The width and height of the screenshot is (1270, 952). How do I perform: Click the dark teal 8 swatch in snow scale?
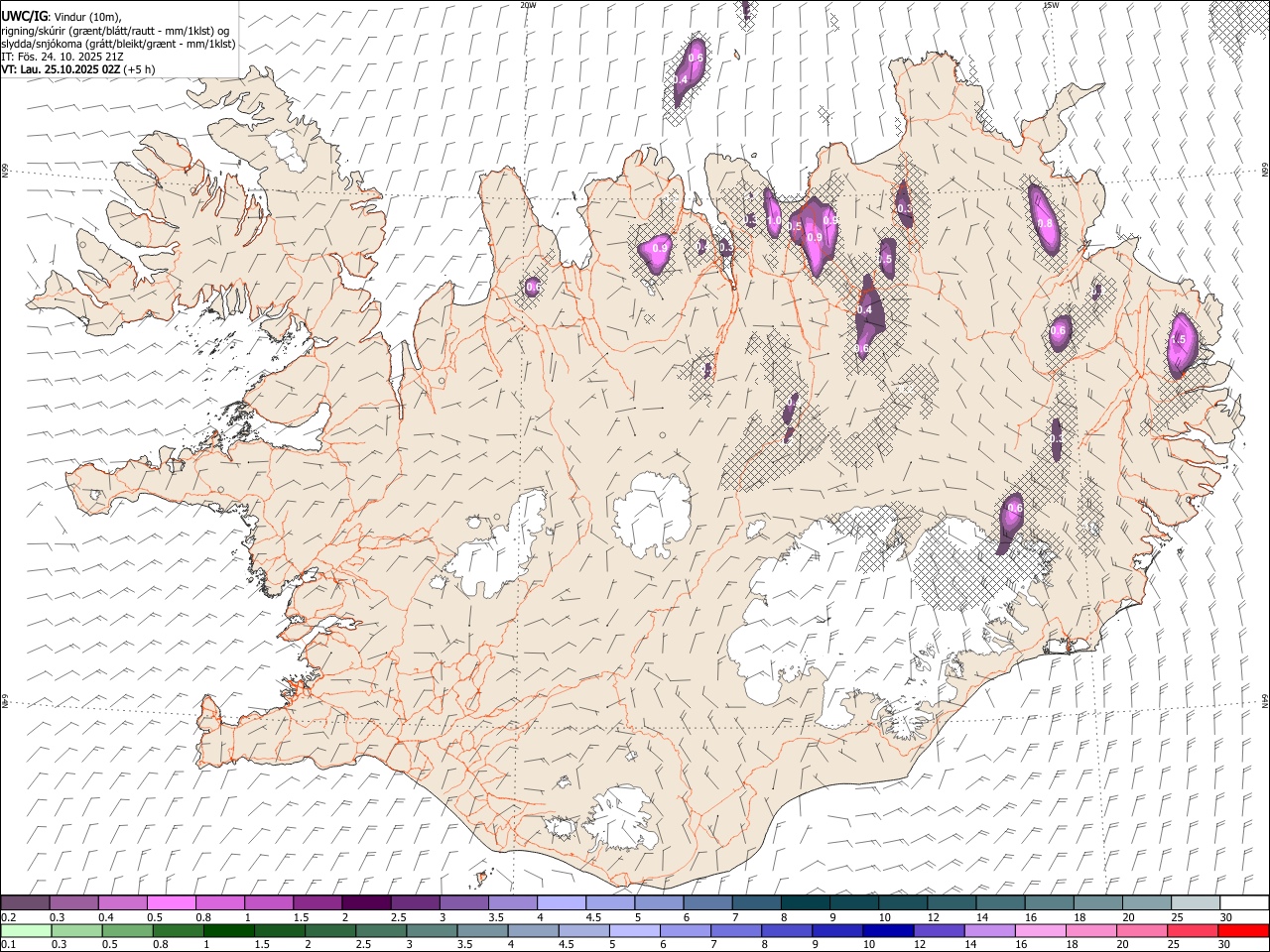click(x=806, y=902)
